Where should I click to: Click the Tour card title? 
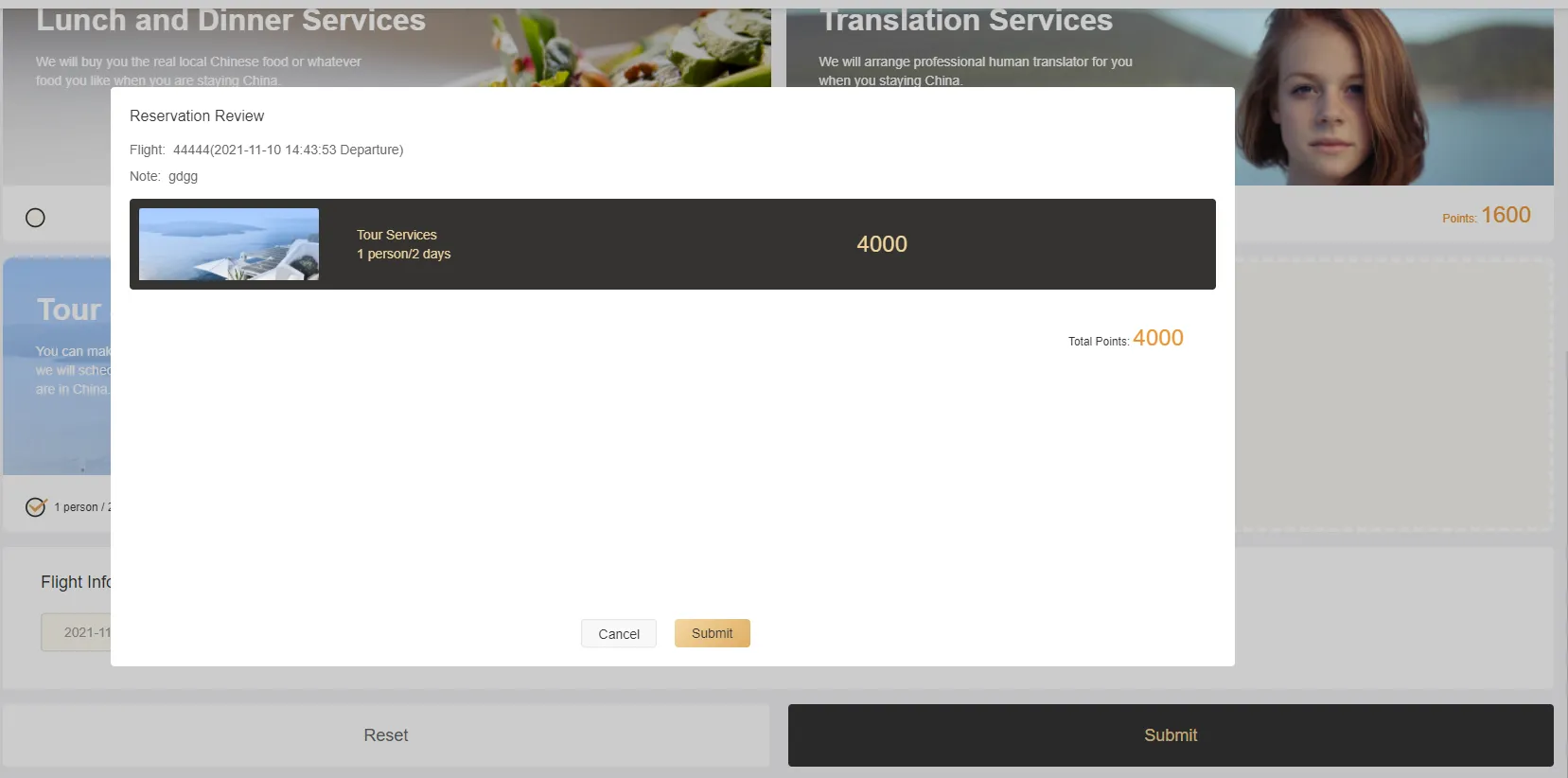coord(68,309)
